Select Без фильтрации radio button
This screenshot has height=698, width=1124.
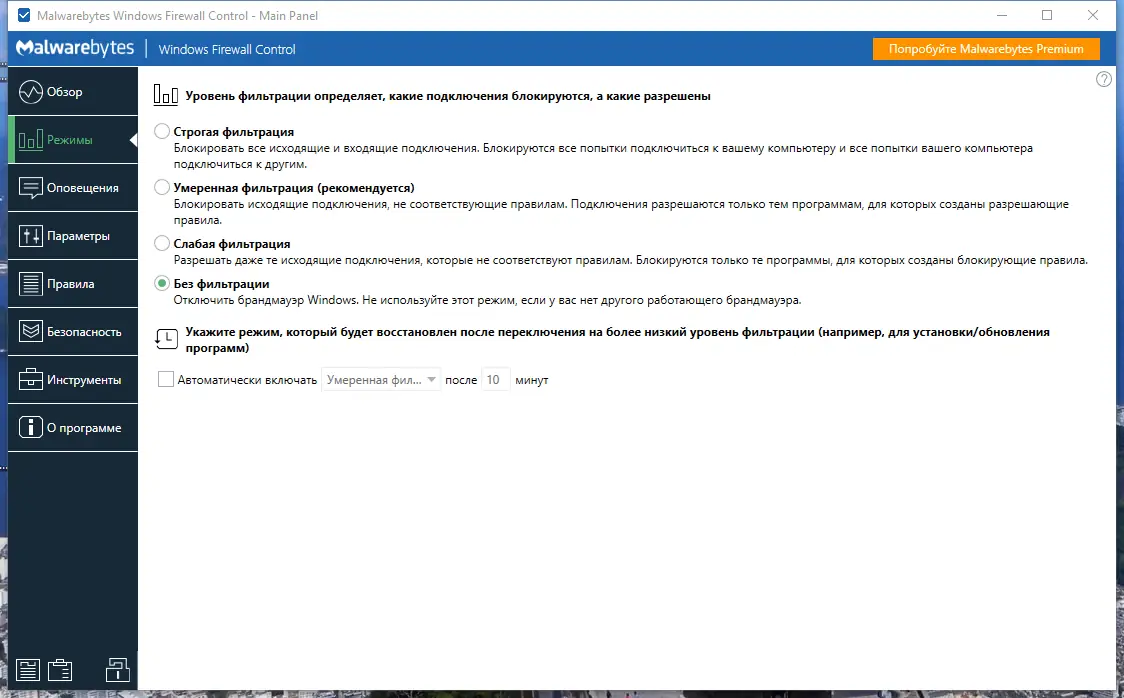pyautogui.click(x=162, y=283)
